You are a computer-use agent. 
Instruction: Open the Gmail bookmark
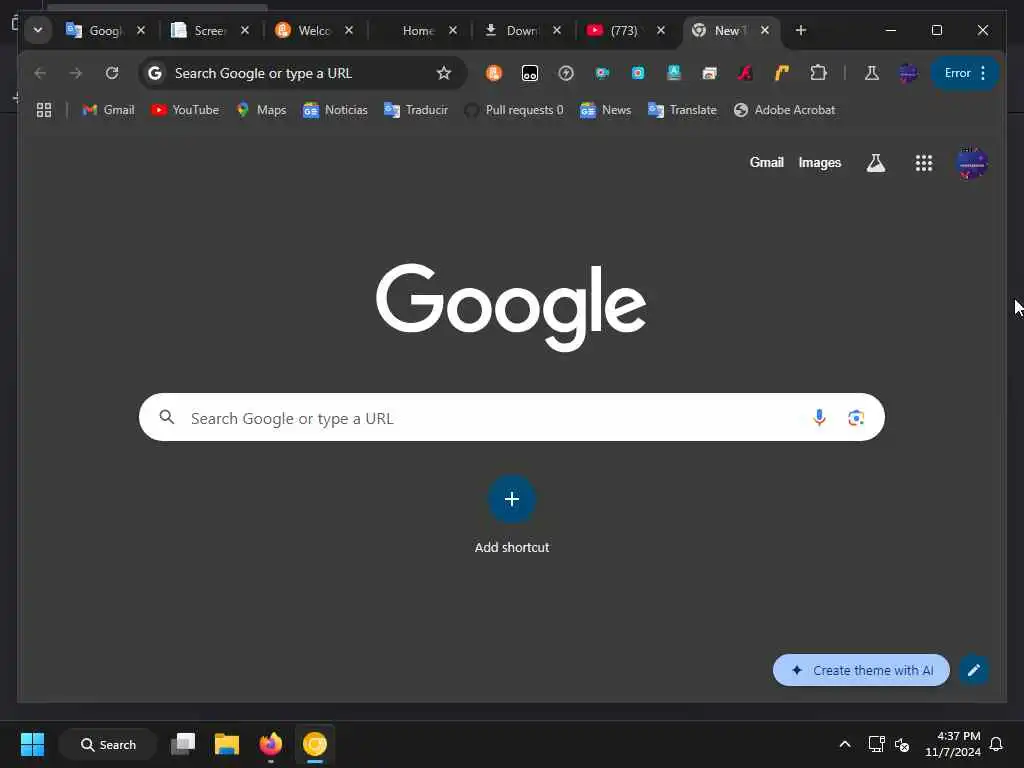tap(108, 110)
